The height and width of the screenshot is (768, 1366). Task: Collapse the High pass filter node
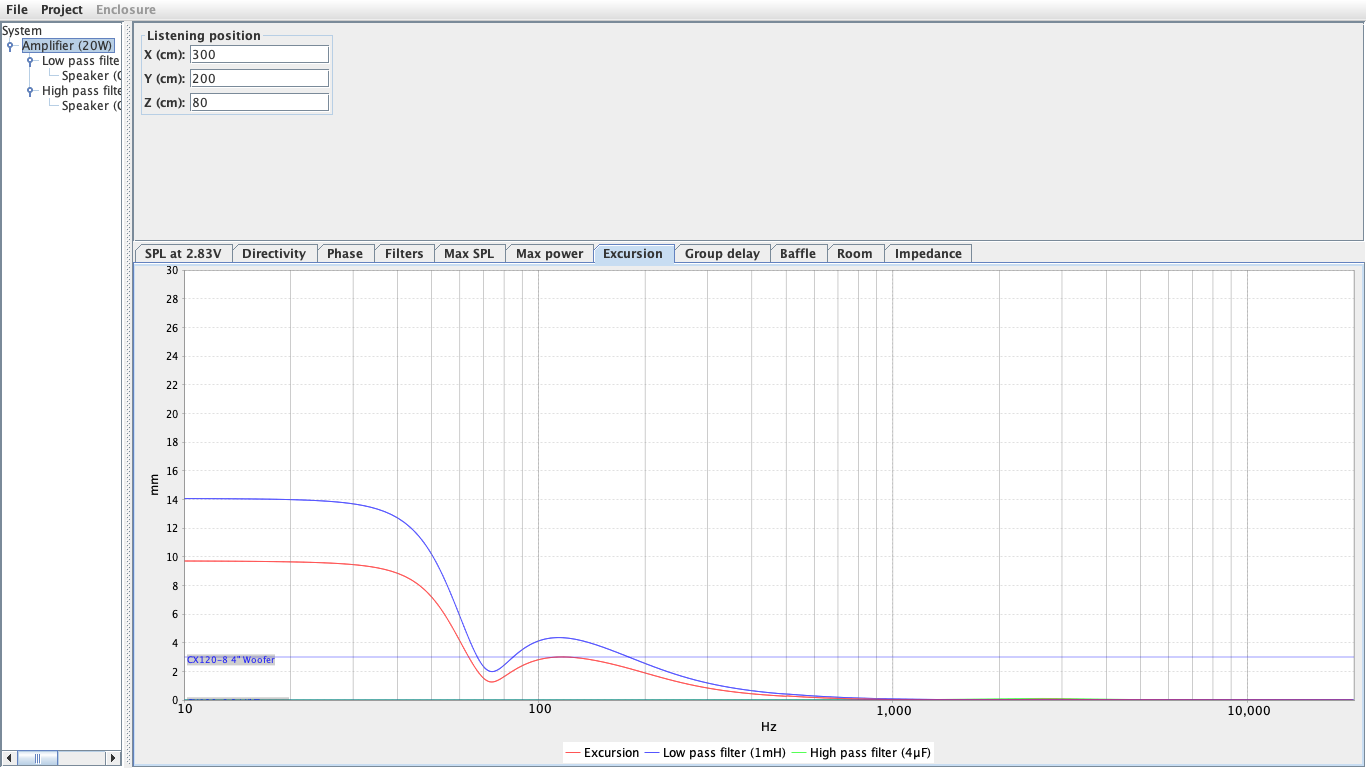pos(30,91)
